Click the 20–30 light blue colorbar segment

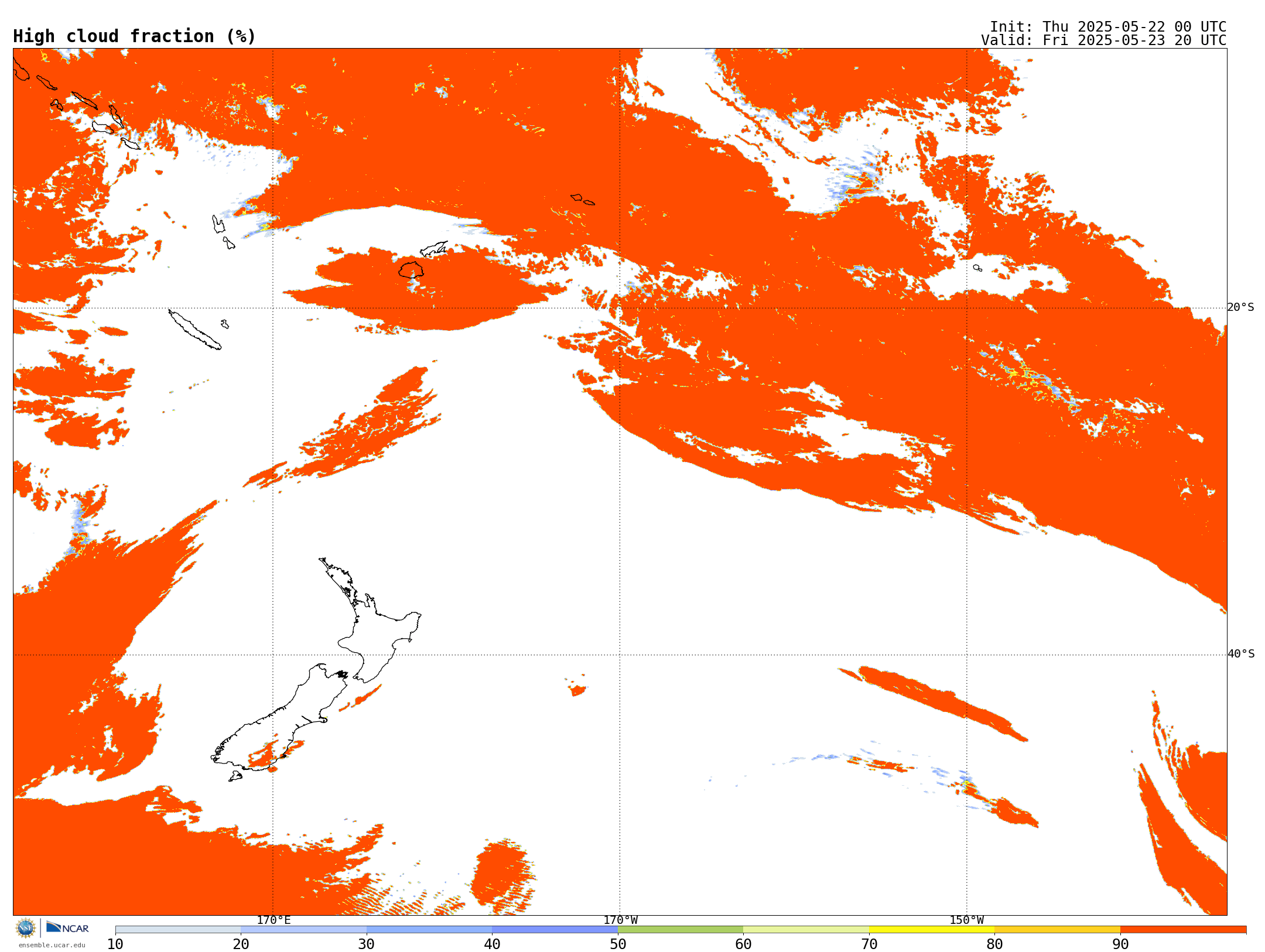click(x=303, y=929)
